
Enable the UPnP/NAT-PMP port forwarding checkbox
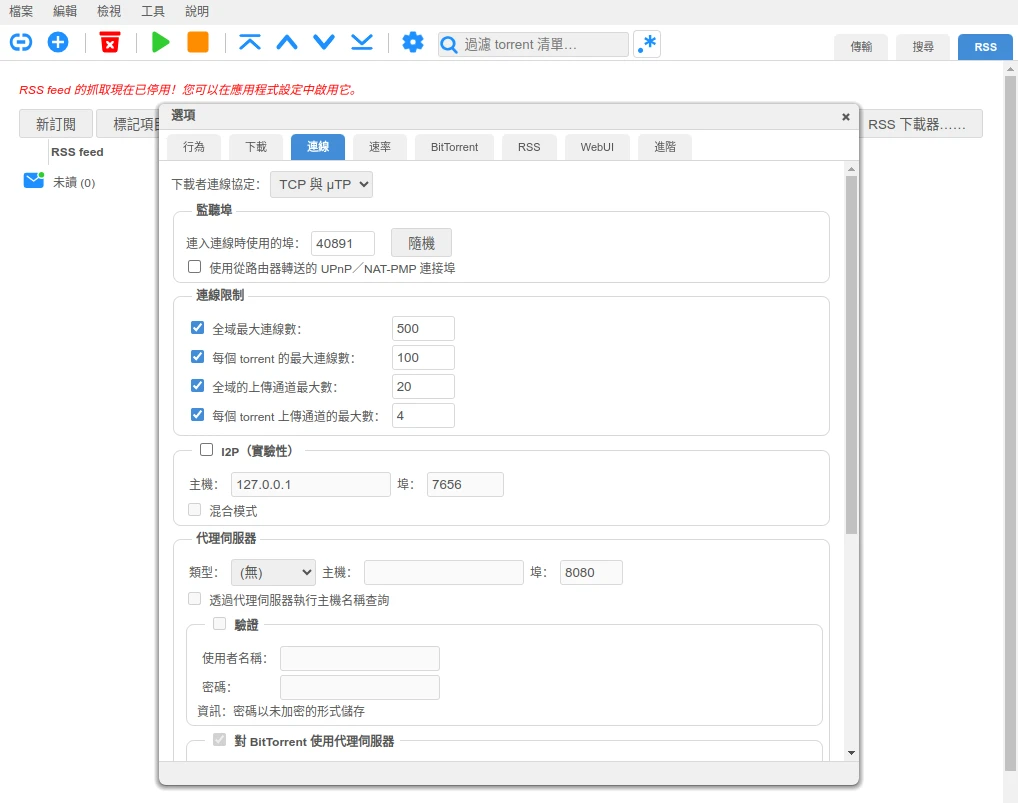[195, 267]
